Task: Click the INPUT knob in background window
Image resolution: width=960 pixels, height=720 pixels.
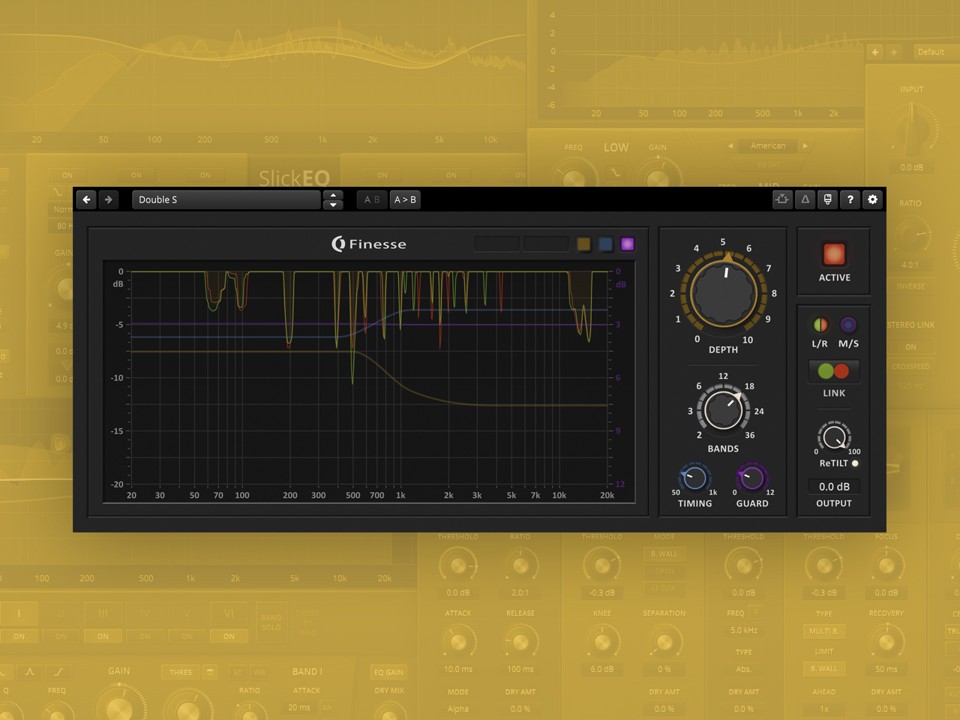Action: (x=912, y=129)
